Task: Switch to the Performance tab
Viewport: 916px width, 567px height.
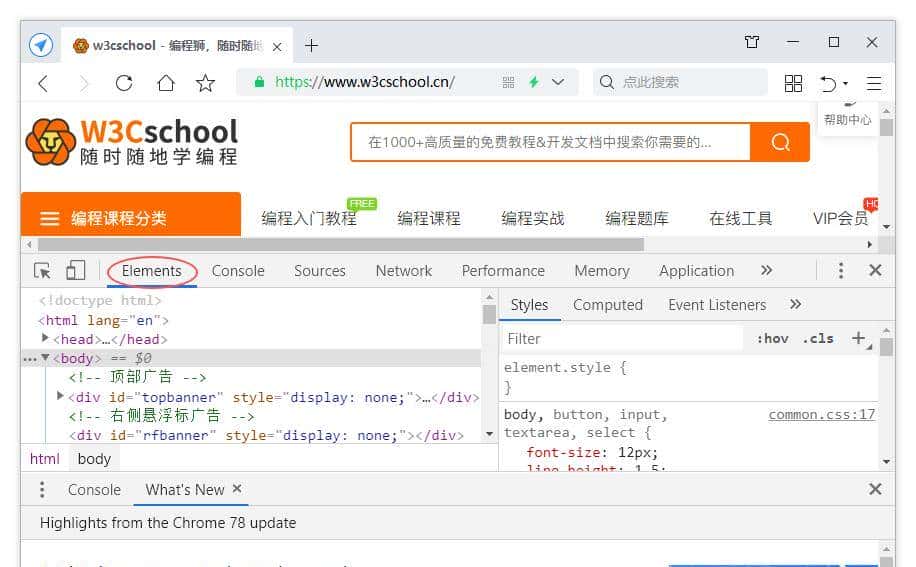Action: pyautogui.click(x=503, y=271)
